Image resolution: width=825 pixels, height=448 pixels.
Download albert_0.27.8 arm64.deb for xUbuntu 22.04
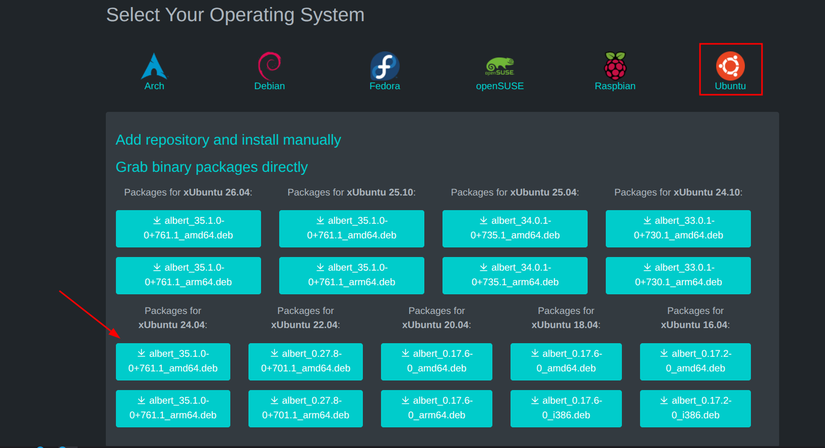point(306,409)
